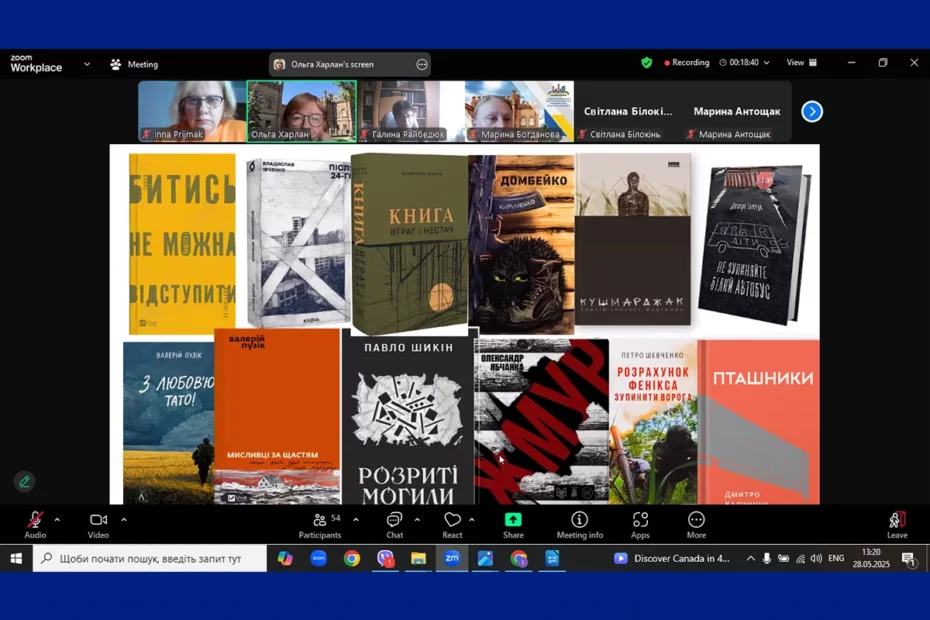Open the Photos app from the taskbar
Viewport: 930px width, 620px height.
[x=485, y=558]
